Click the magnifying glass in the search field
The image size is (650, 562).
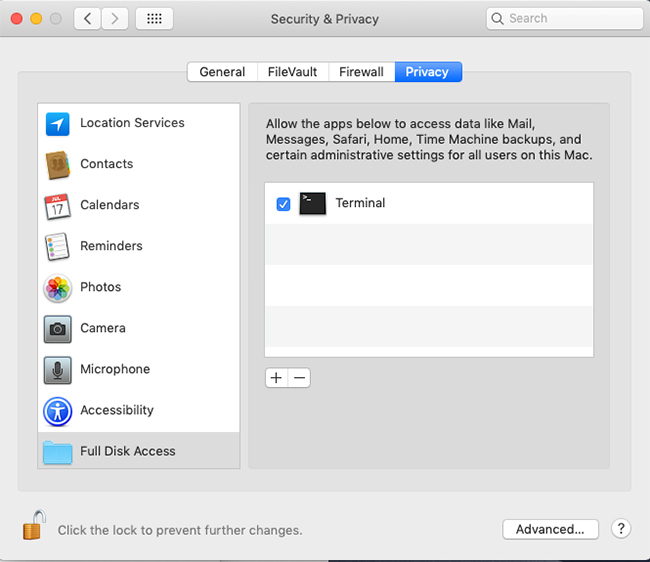click(497, 19)
